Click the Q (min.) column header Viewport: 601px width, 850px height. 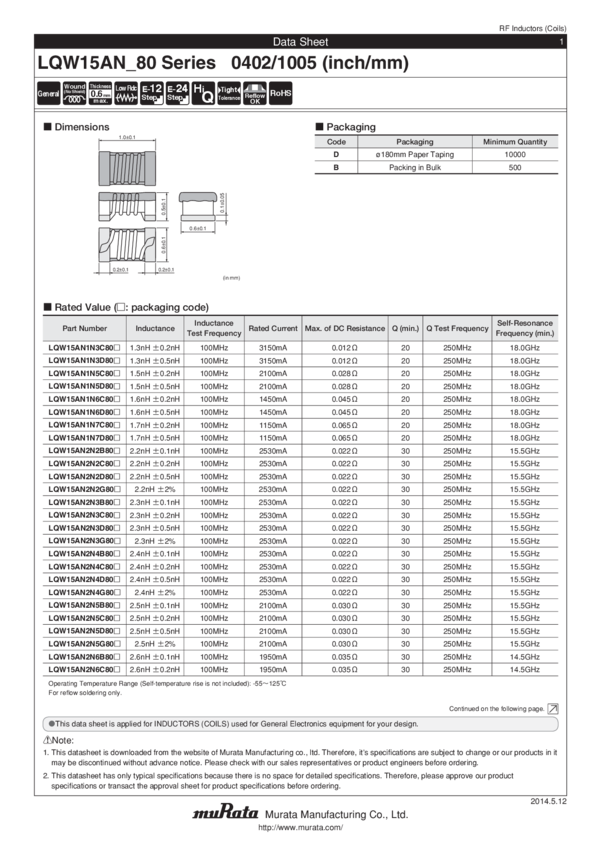pyautogui.click(x=405, y=328)
